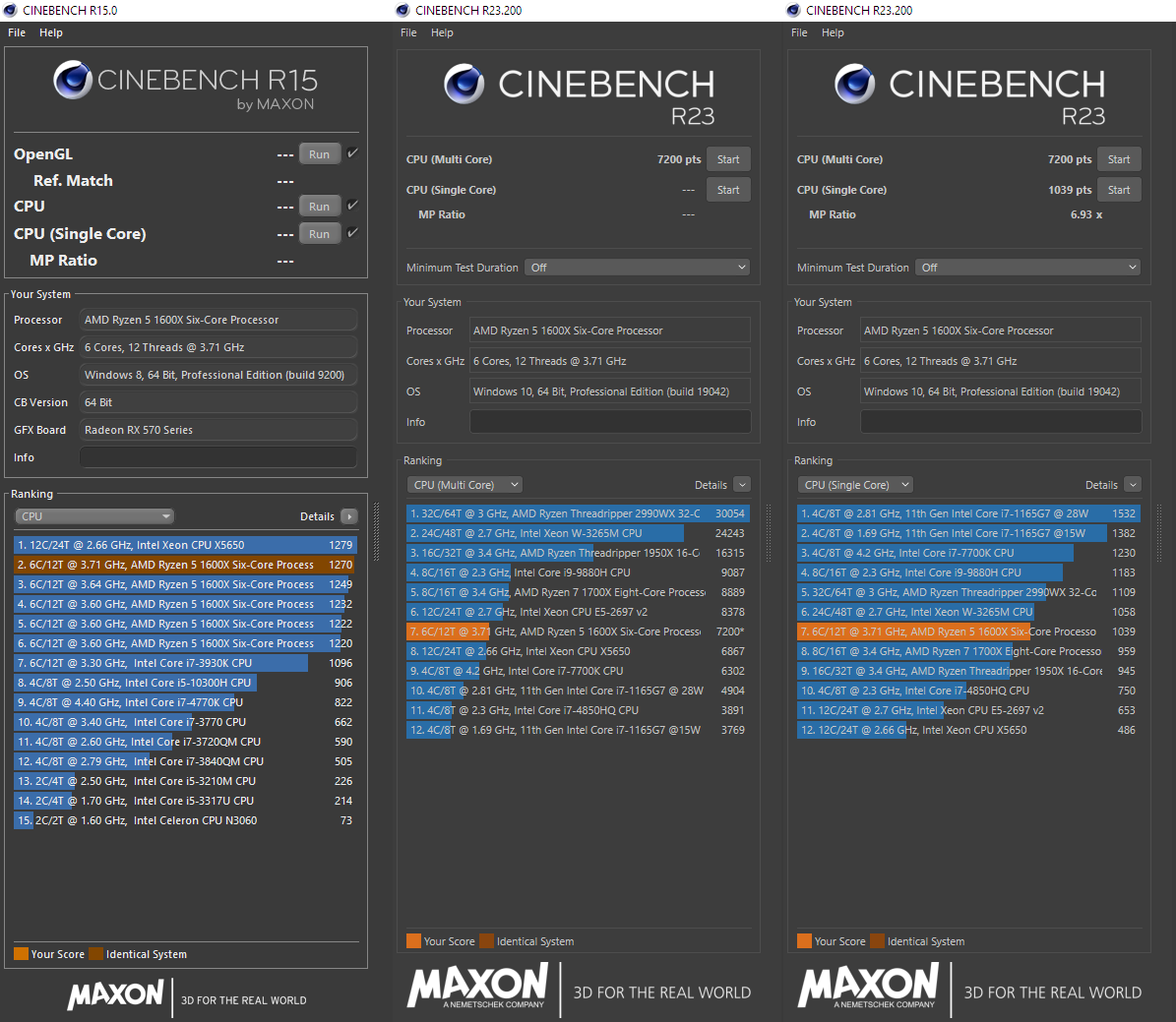Viewport: 1176px width, 1022px height.
Task: Run the CPU (Single Core) test in R15
Action: coord(320,234)
